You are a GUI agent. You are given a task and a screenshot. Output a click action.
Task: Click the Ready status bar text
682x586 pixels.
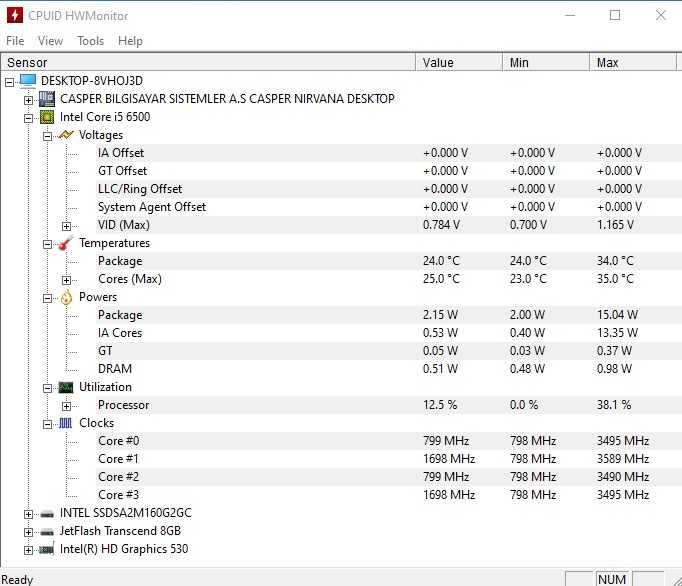[x=17, y=579]
